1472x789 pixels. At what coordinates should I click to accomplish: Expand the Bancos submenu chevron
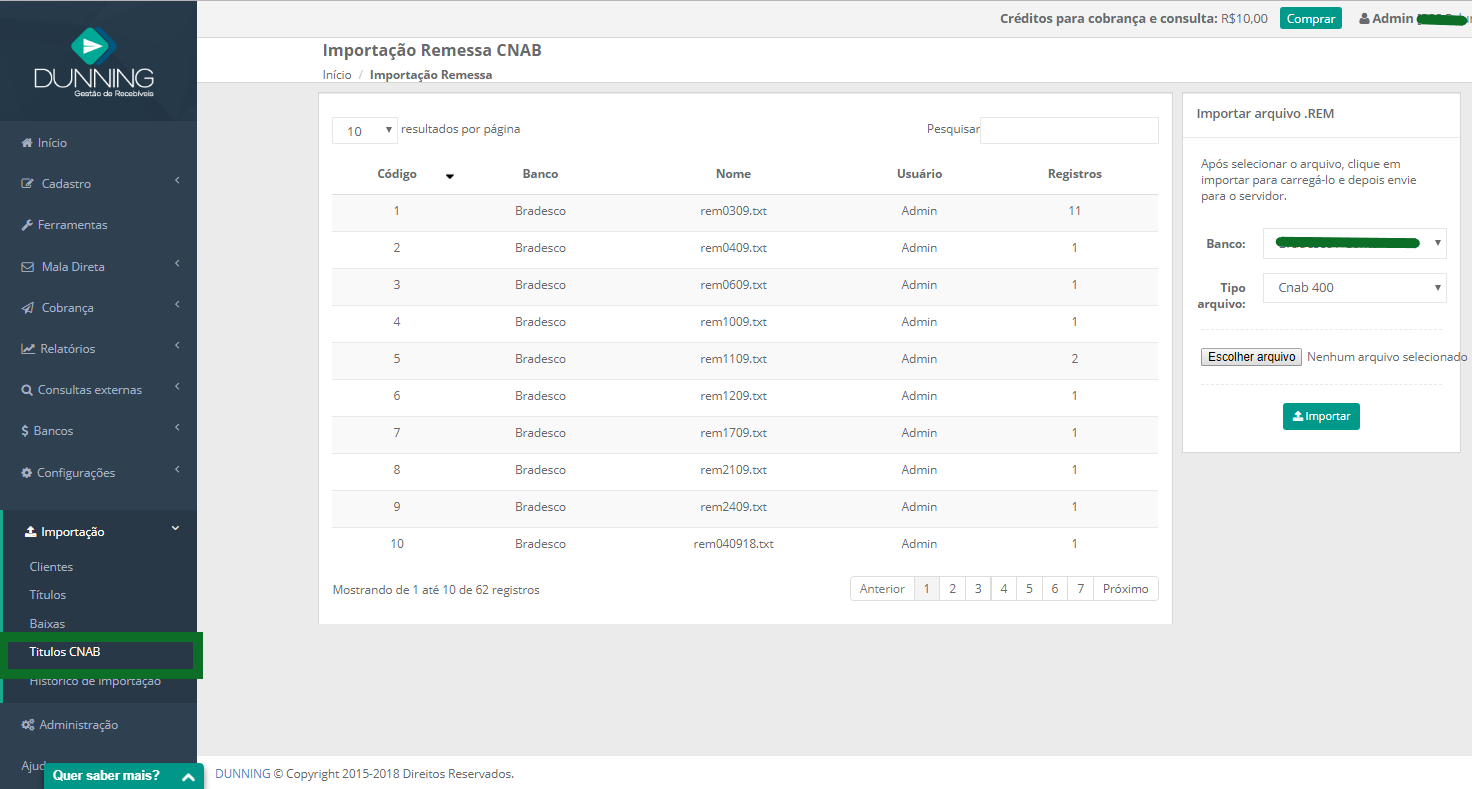tap(177, 428)
